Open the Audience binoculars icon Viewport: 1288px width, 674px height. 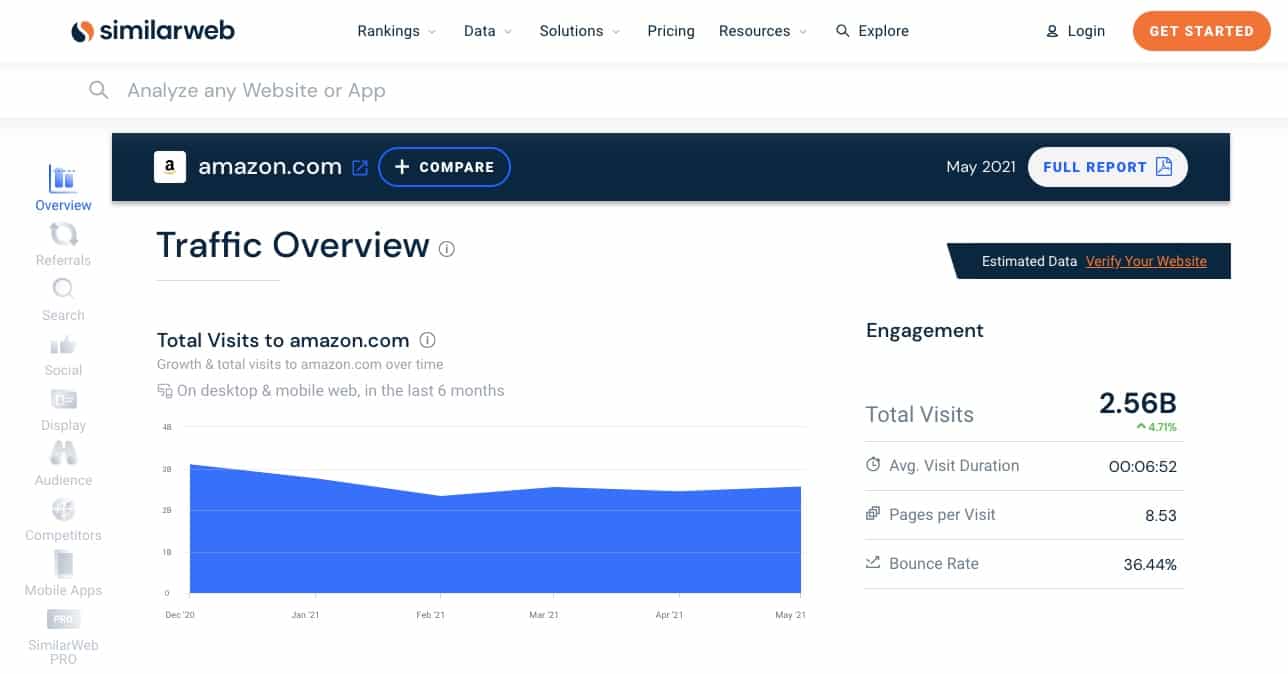(63, 454)
